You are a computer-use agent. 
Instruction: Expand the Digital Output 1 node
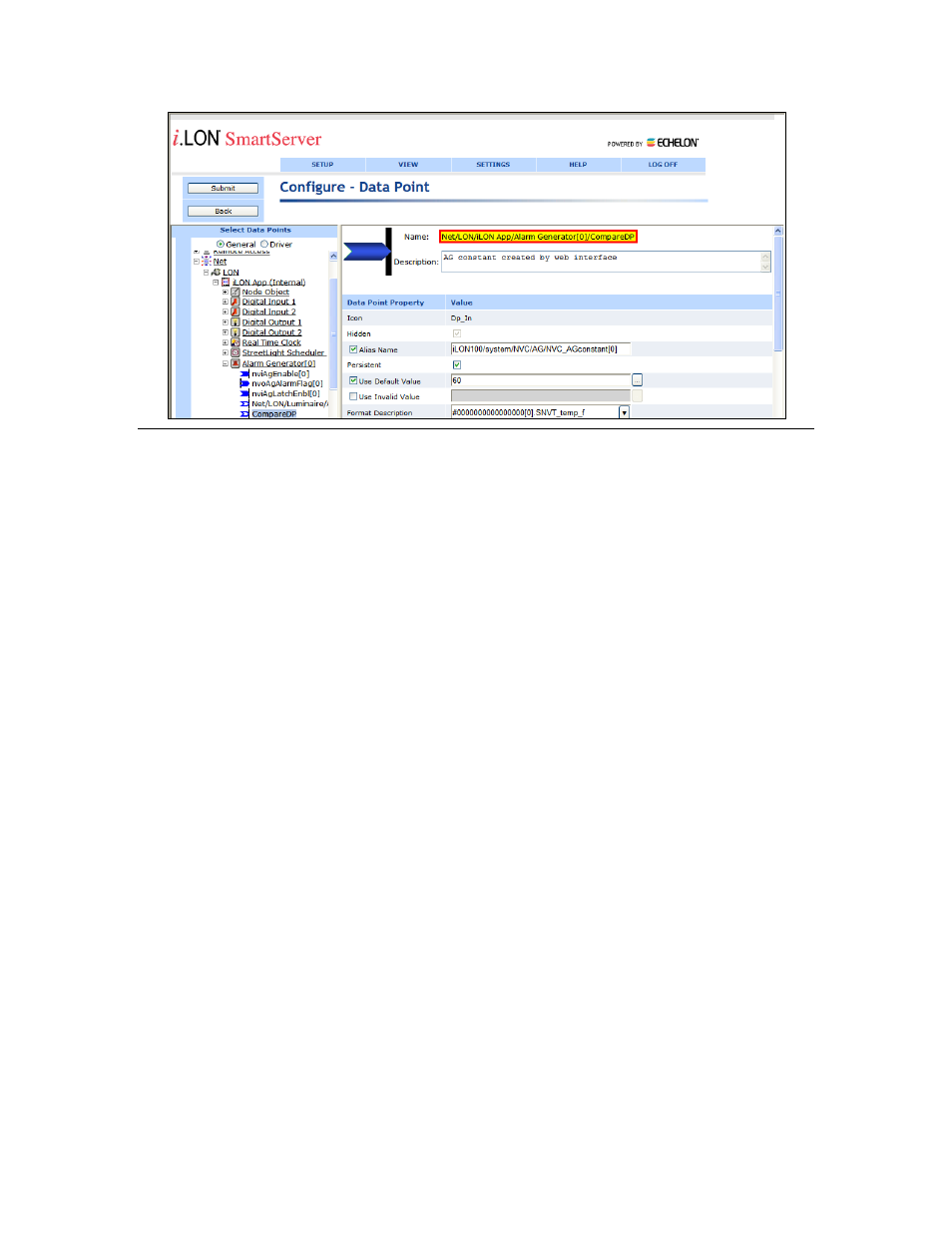click(226, 321)
